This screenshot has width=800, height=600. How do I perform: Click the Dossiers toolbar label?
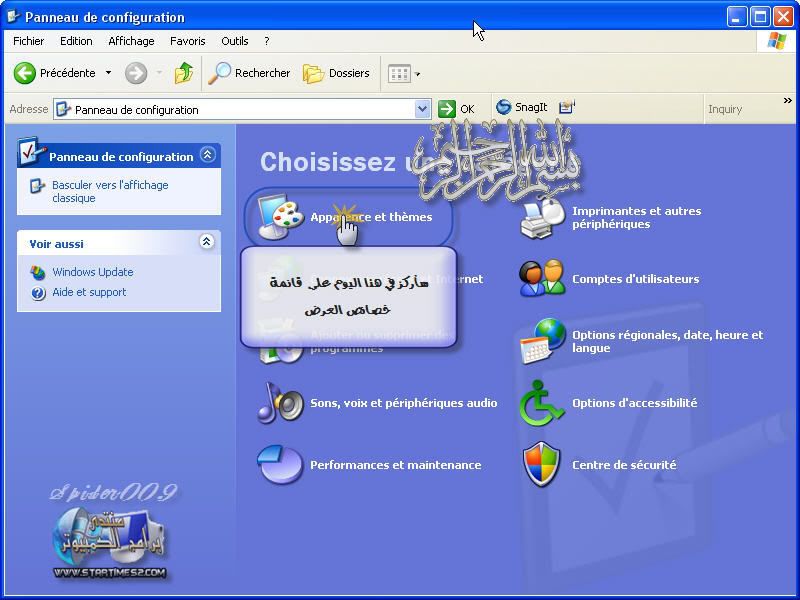click(x=349, y=73)
